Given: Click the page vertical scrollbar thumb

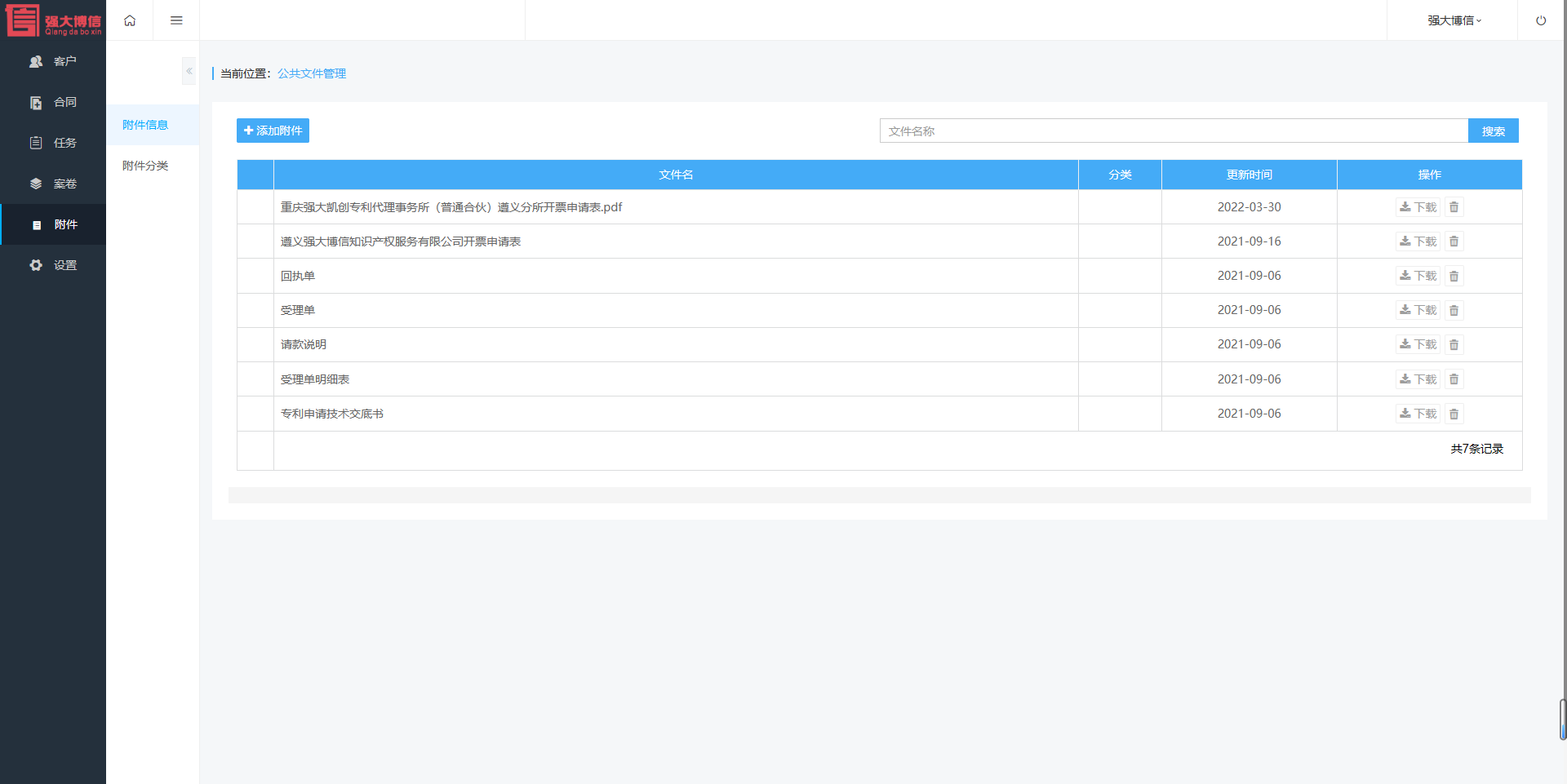Looking at the screenshot, I should point(1563,719).
